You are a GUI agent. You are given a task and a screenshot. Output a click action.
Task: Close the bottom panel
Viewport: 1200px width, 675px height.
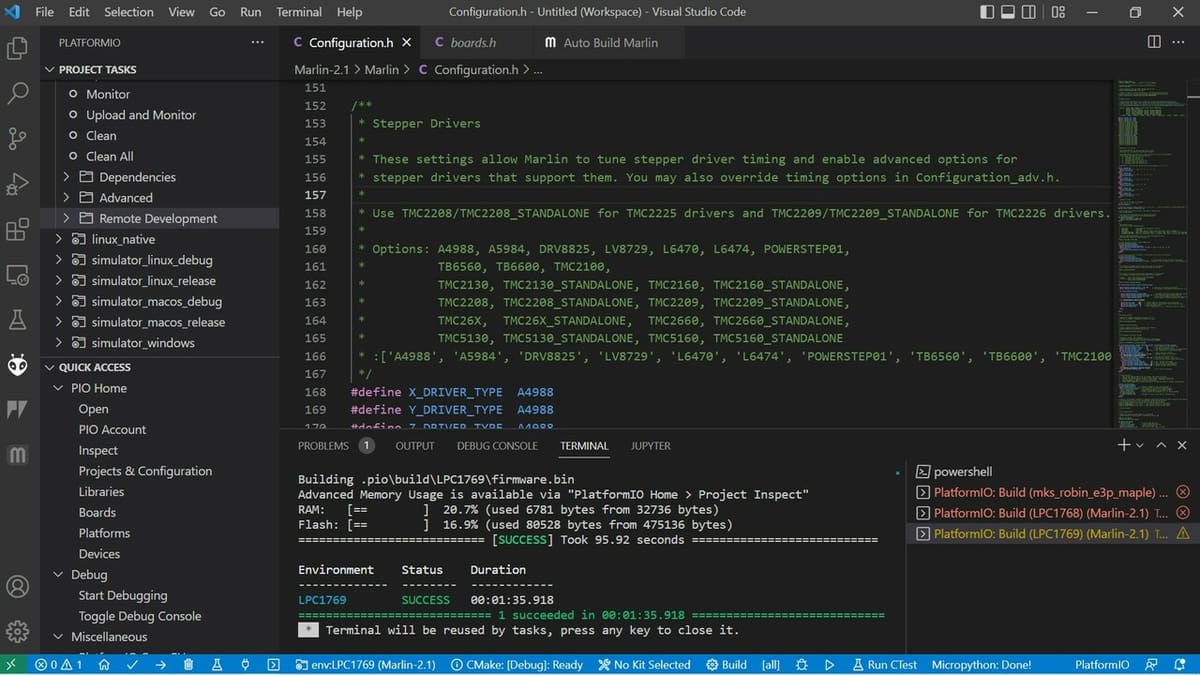(x=1182, y=445)
